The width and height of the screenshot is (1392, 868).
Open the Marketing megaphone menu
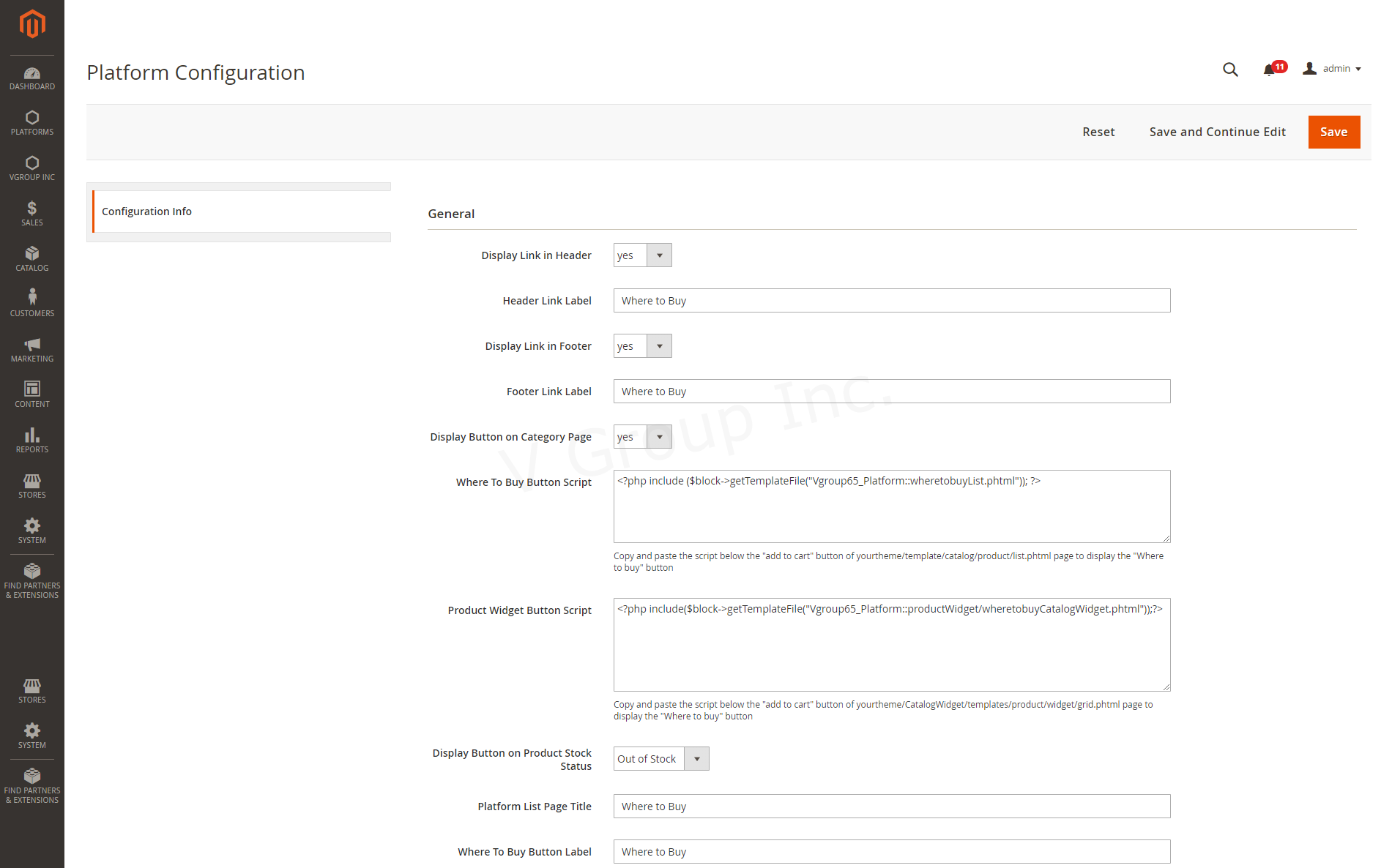pyautogui.click(x=32, y=349)
